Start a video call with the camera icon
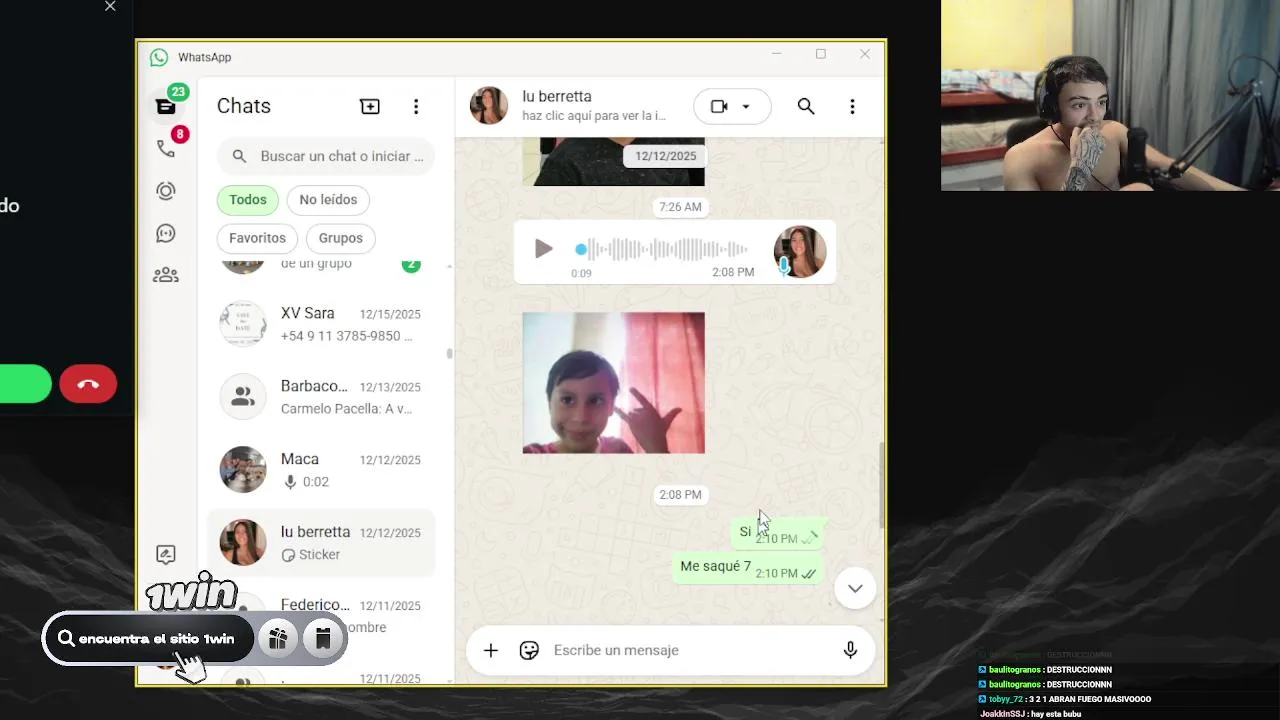 719,106
